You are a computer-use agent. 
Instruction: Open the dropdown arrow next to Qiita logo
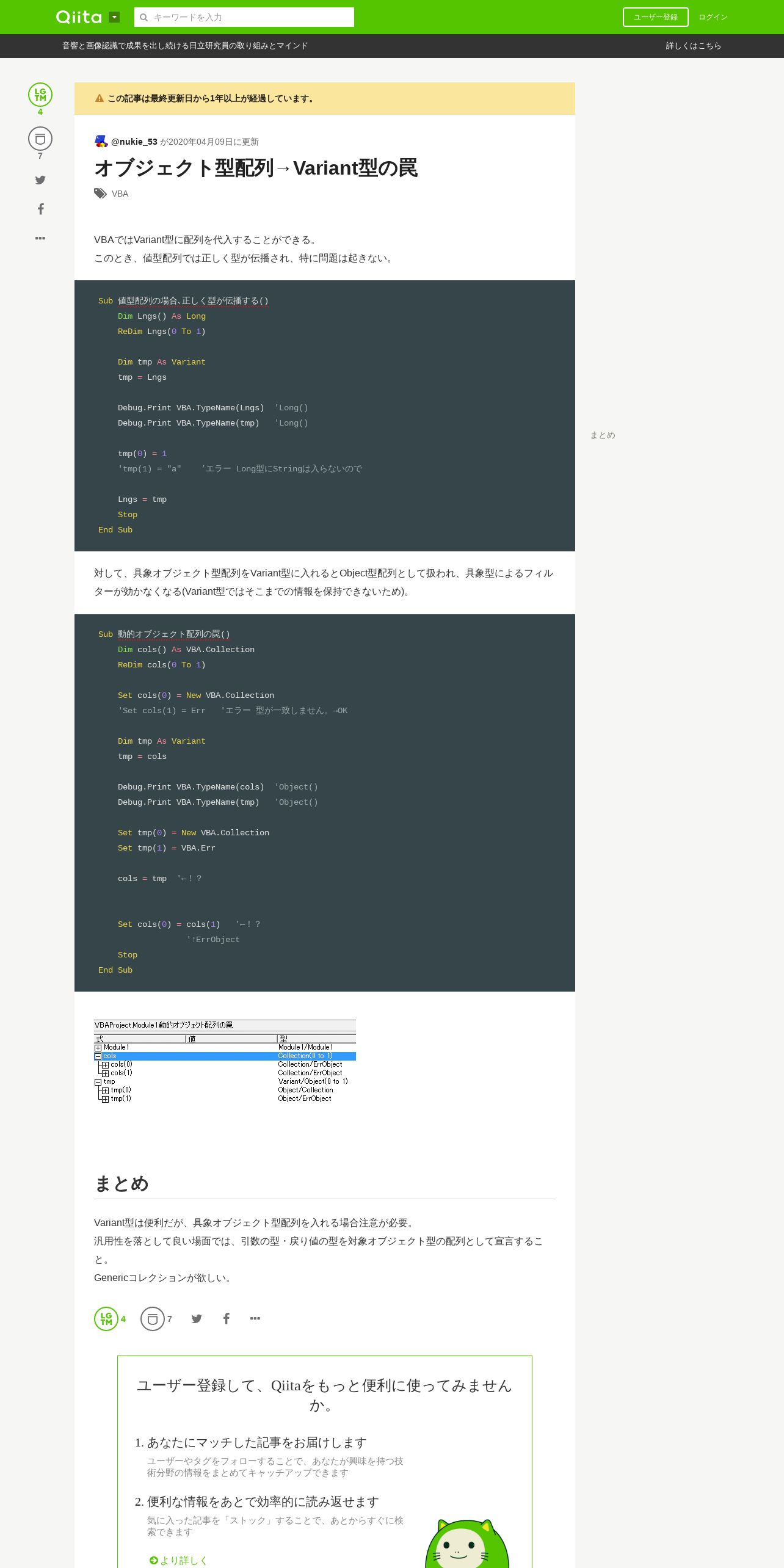(114, 17)
